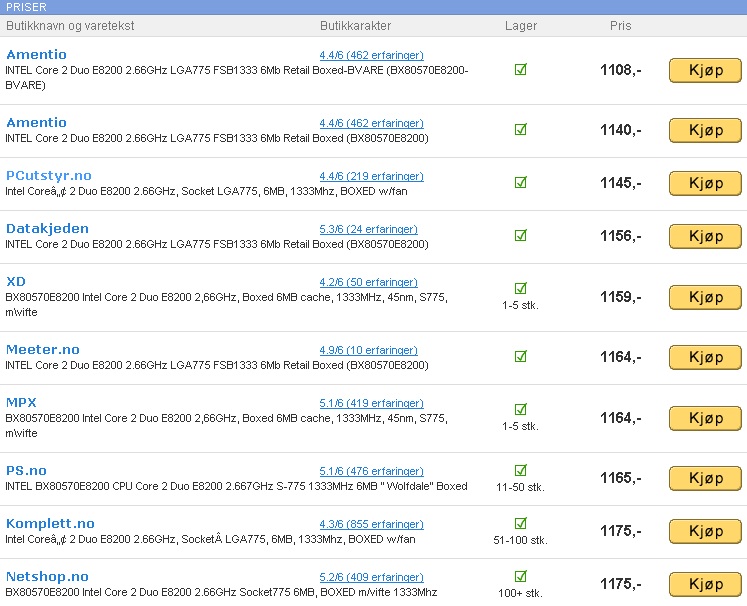View Amentio rating 4.4/6 in the 1108,- row
The width and height of the screenshot is (747, 606).
372,55
